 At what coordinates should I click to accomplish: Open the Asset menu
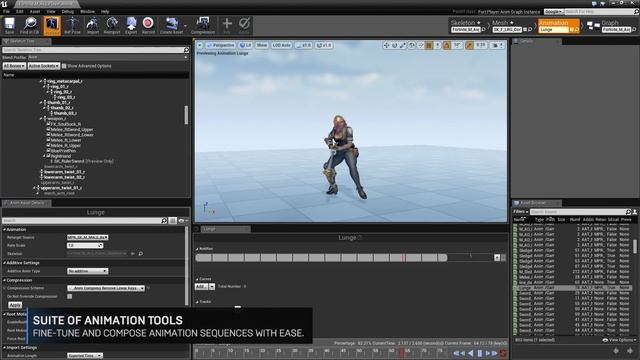tap(35, 11)
